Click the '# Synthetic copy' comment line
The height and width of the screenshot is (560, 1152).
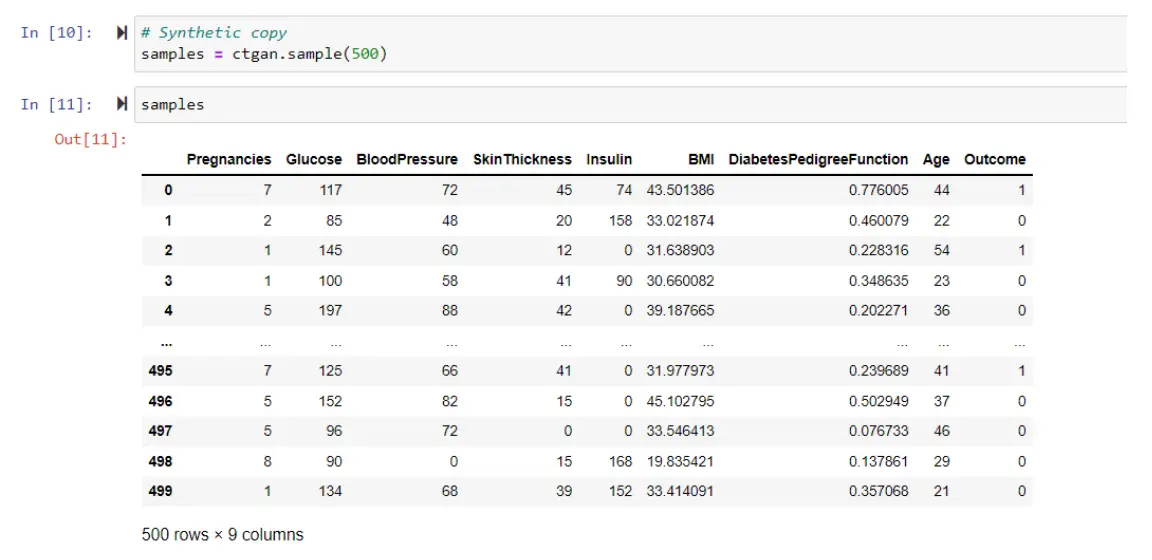[213, 33]
